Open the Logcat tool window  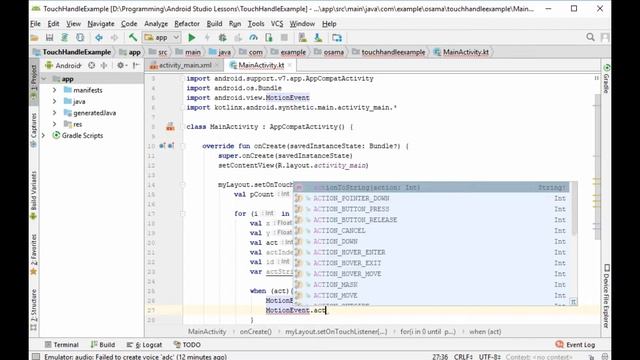click(x=144, y=344)
